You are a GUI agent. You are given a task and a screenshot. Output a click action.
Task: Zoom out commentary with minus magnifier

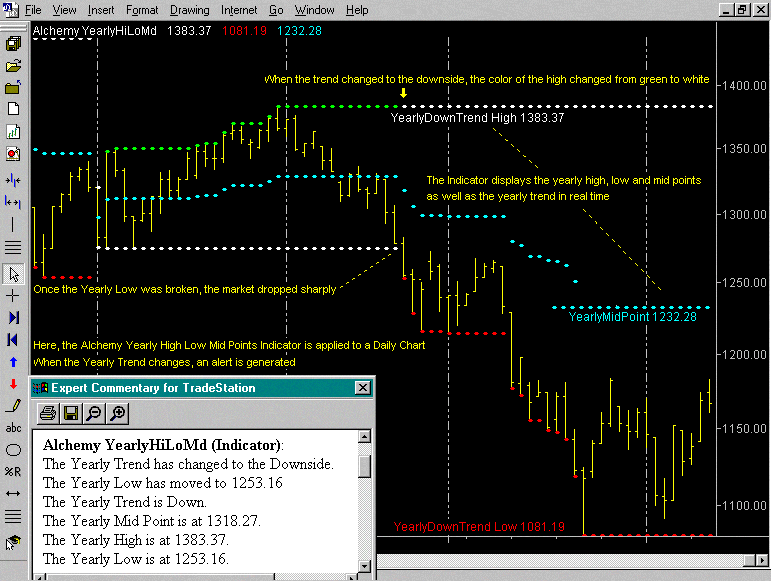(94, 413)
